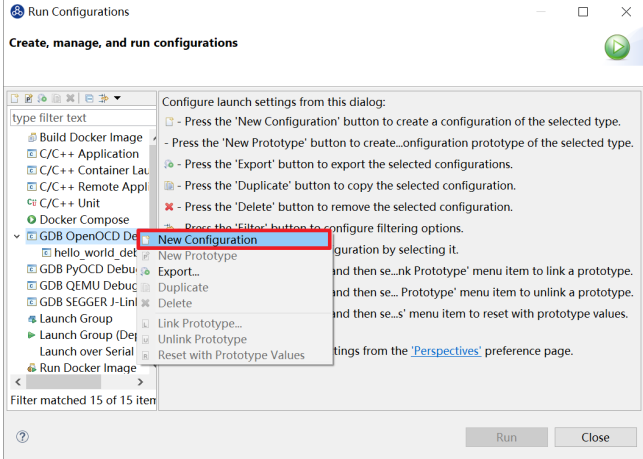The width and height of the screenshot is (643, 459).
Task: Click the Close button
Action: click(595, 437)
